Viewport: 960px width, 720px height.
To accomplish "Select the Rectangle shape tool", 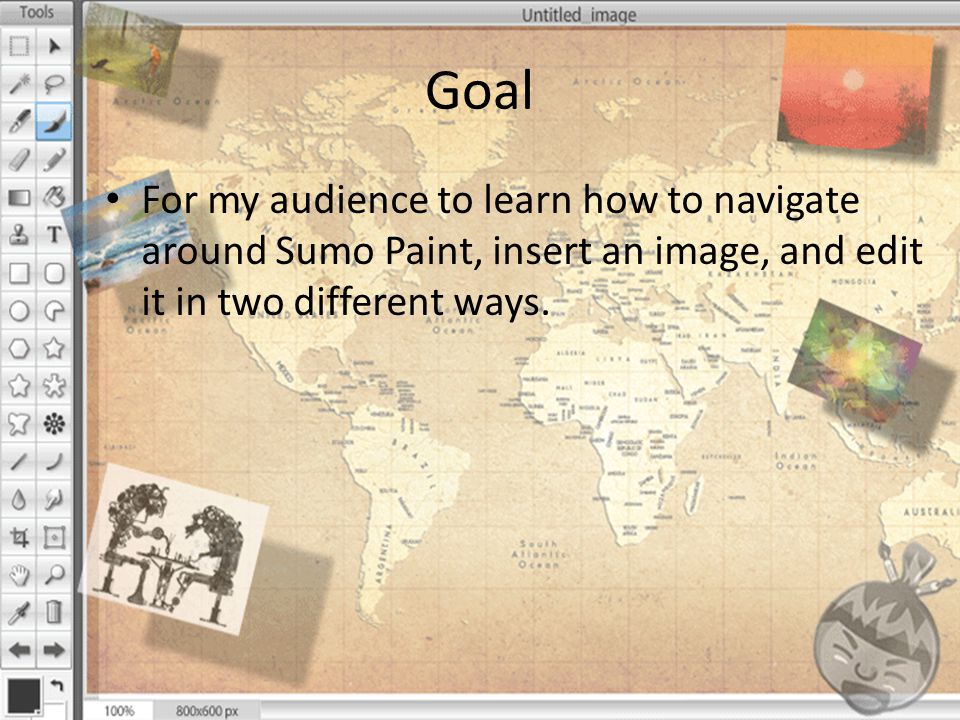I will (x=19, y=272).
